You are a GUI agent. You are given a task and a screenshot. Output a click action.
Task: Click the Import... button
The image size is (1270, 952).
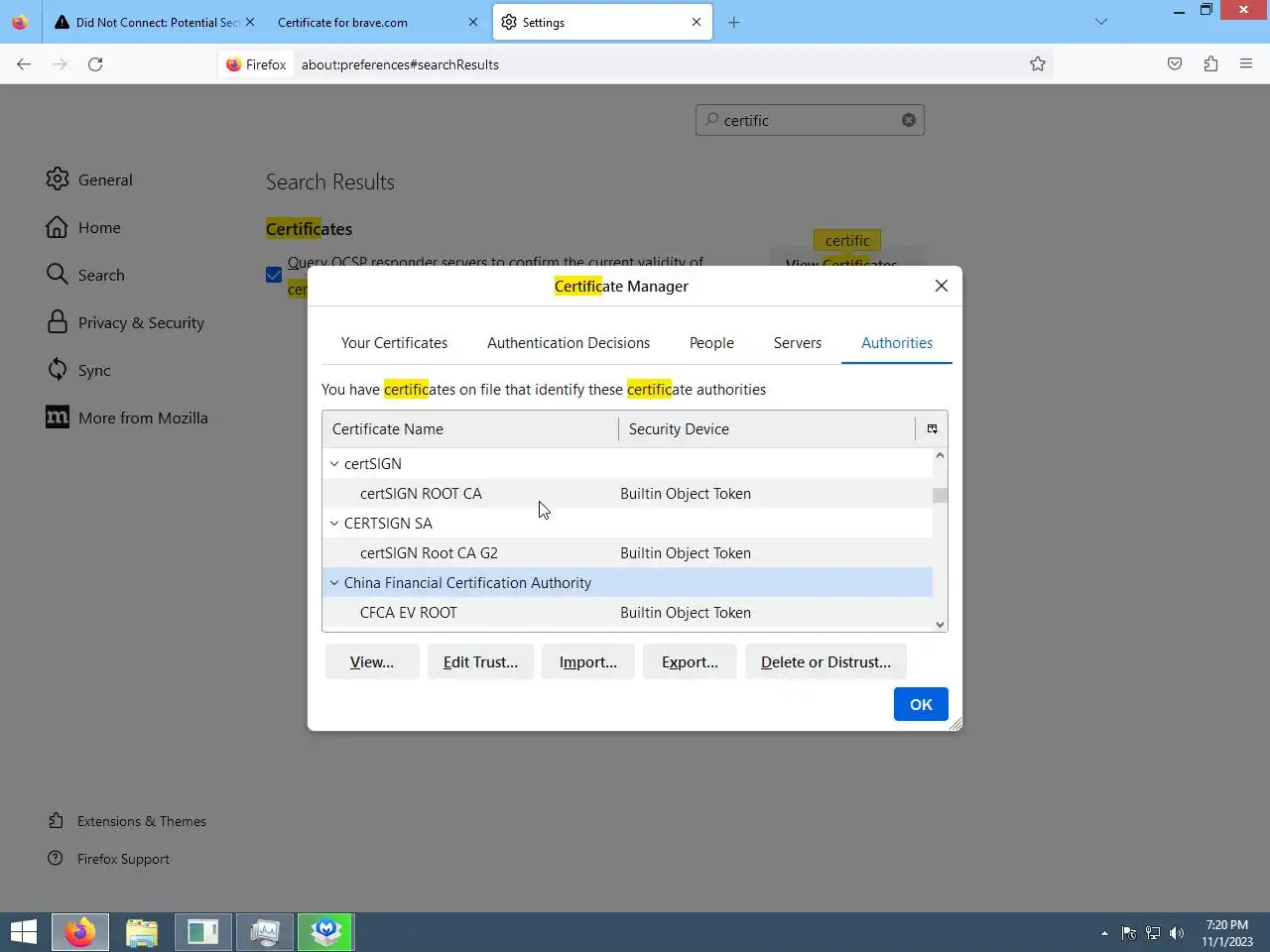(x=588, y=661)
